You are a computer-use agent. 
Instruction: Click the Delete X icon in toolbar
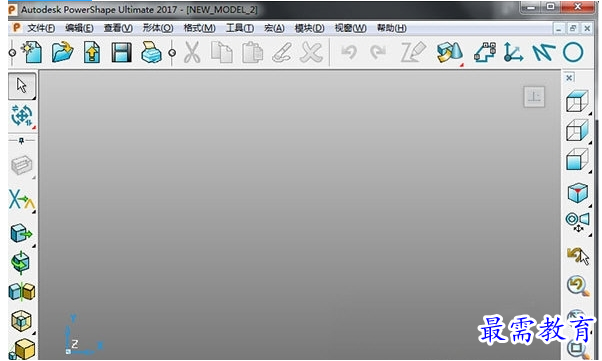(311, 52)
